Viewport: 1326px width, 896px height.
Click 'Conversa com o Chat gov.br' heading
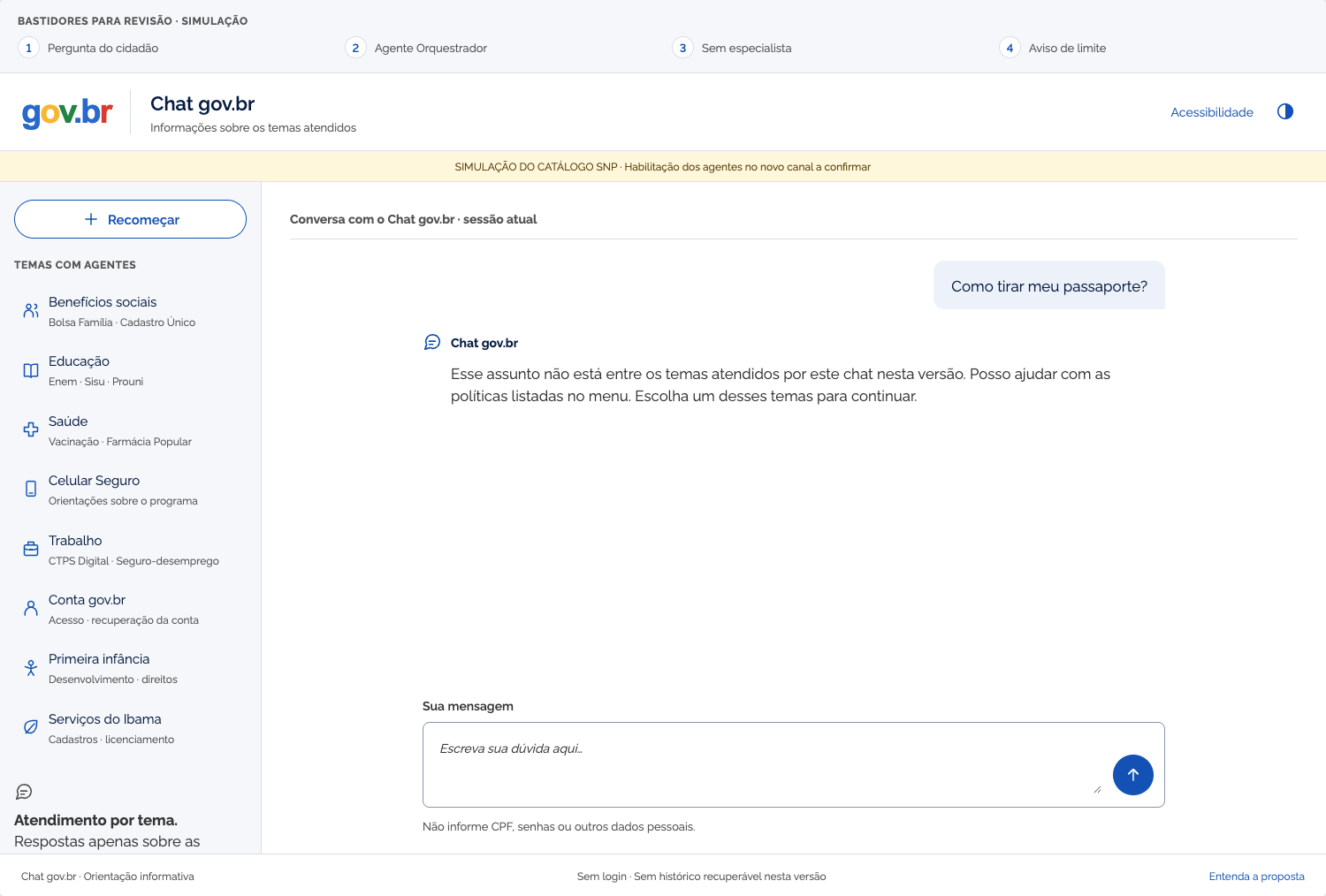[x=414, y=219]
